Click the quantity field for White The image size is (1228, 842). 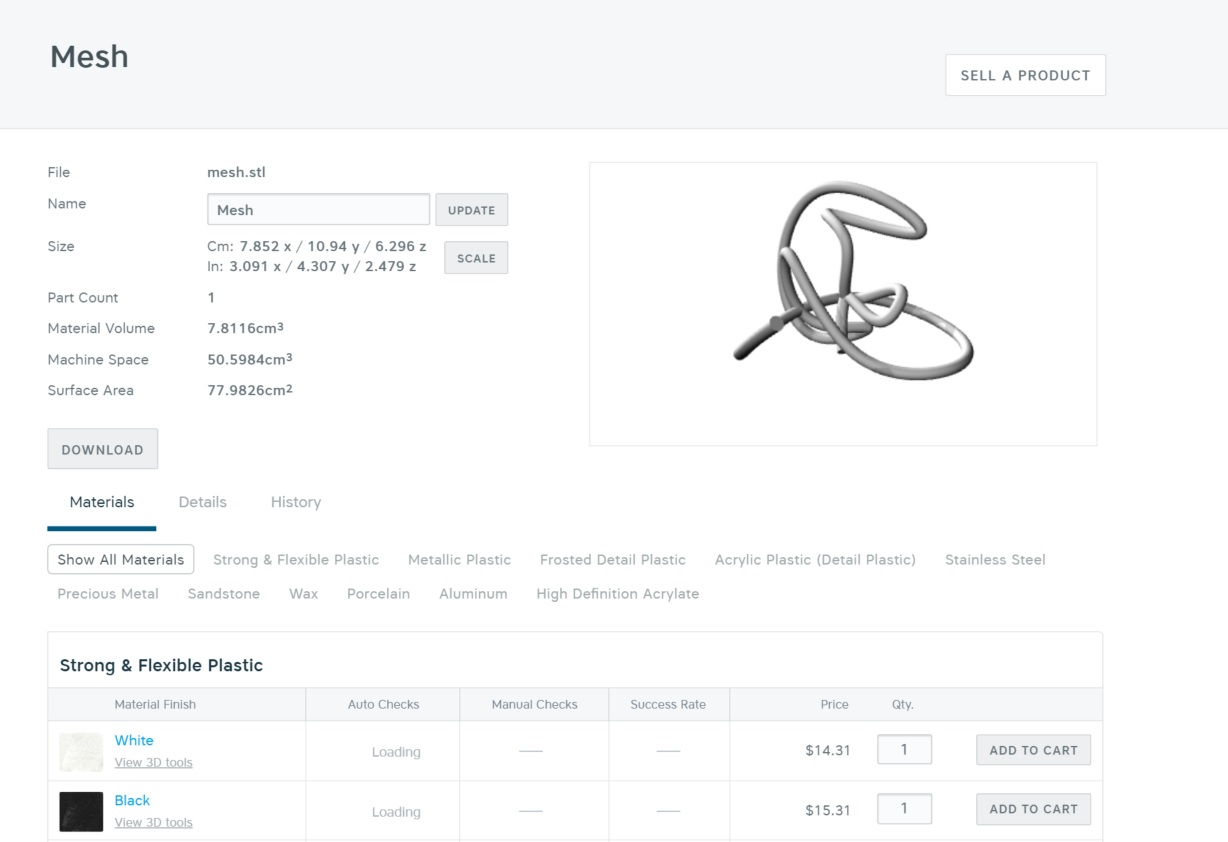coord(904,750)
